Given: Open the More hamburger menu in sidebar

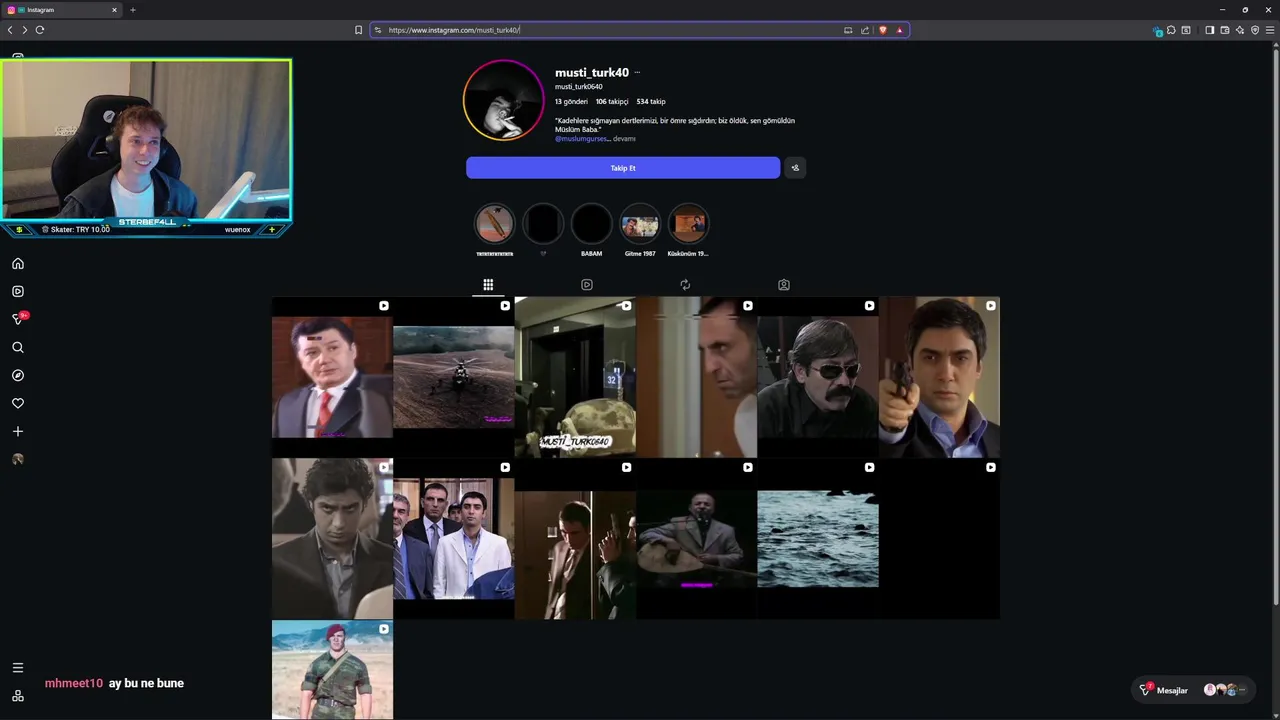Looking at the screenshot, I should tap(18, 667).
